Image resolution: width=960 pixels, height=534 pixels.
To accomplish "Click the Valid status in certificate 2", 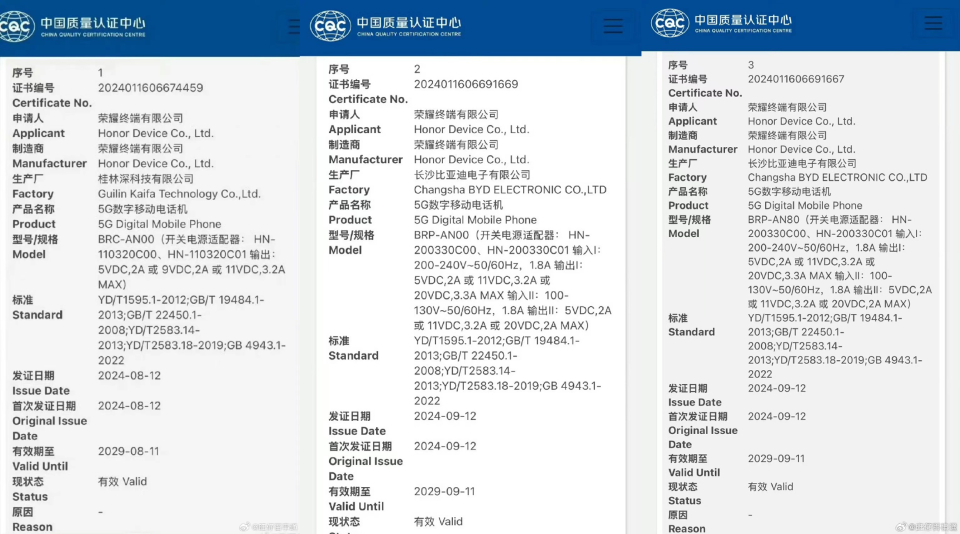I will (438, 522).
